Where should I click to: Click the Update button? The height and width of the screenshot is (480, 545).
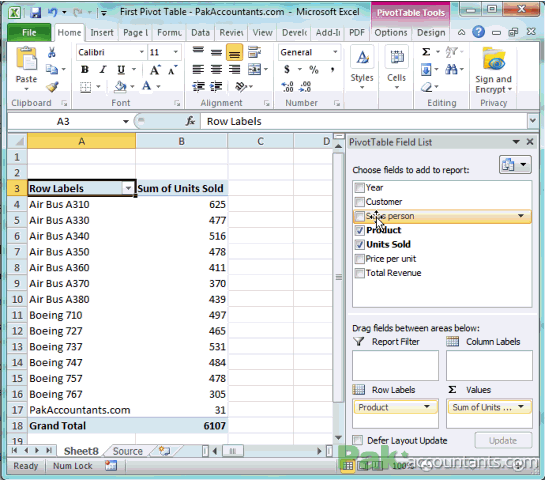[503, 440]
